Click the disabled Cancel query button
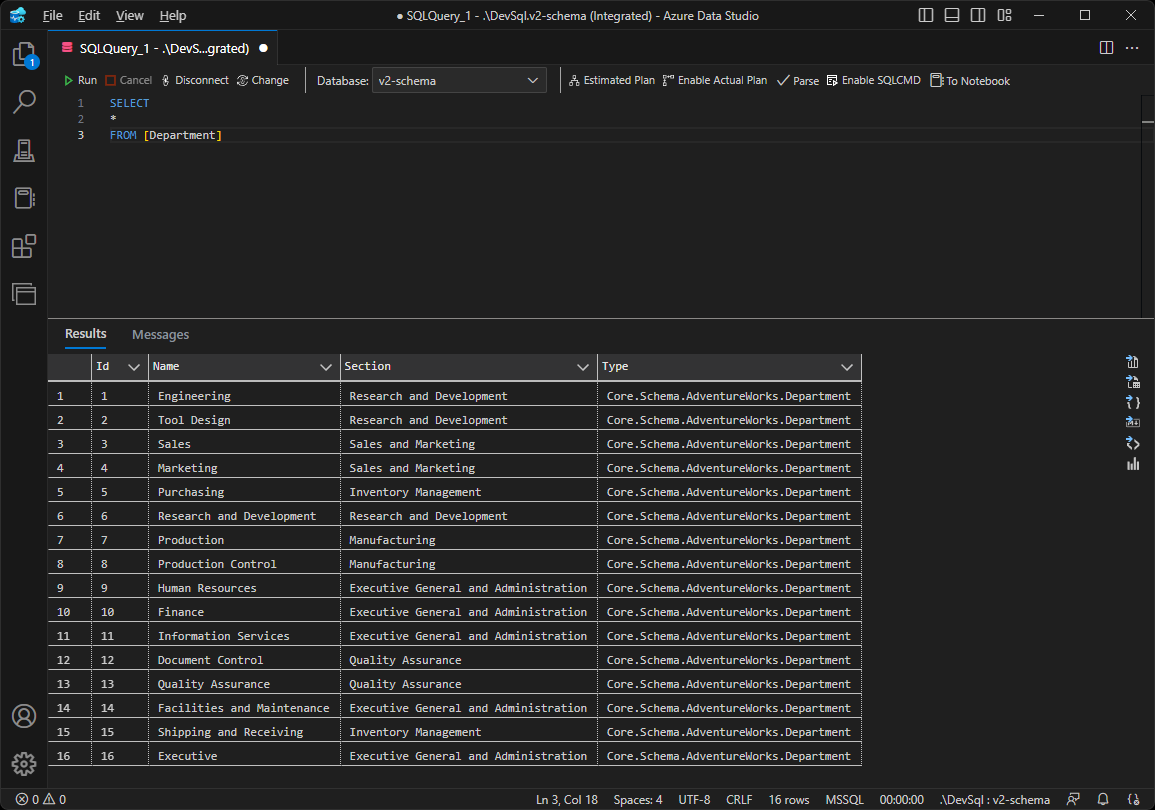 click(x=129, y=80)
